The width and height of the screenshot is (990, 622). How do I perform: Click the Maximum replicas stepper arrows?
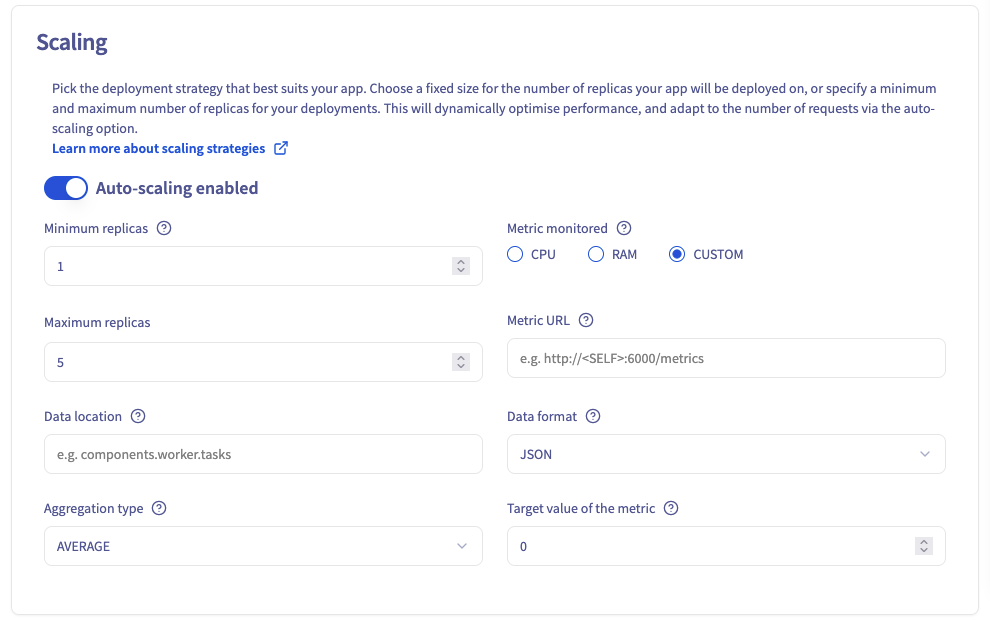tap(460, 362)
